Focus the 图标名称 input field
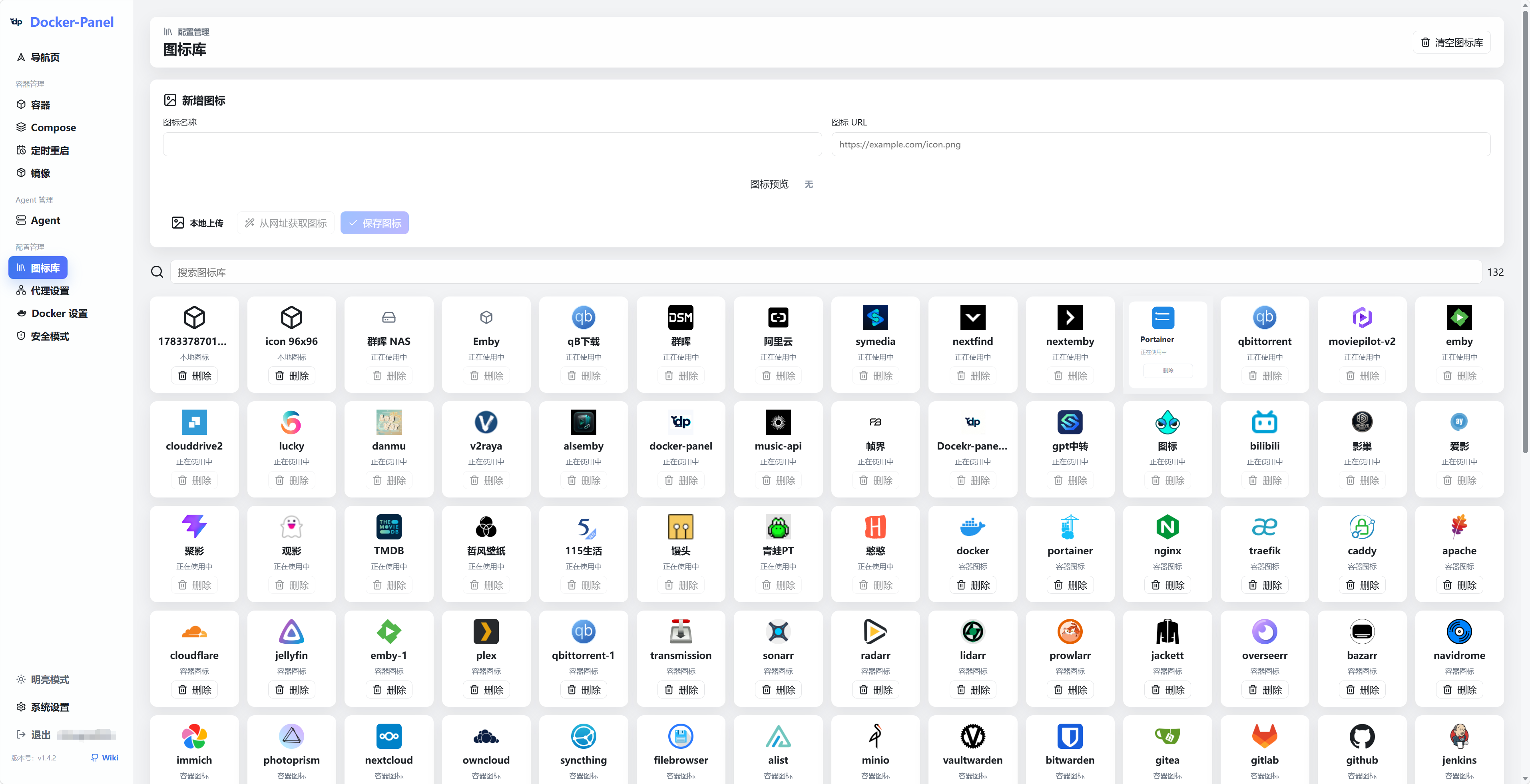The image size is (1530, 784). click(492, 144)
